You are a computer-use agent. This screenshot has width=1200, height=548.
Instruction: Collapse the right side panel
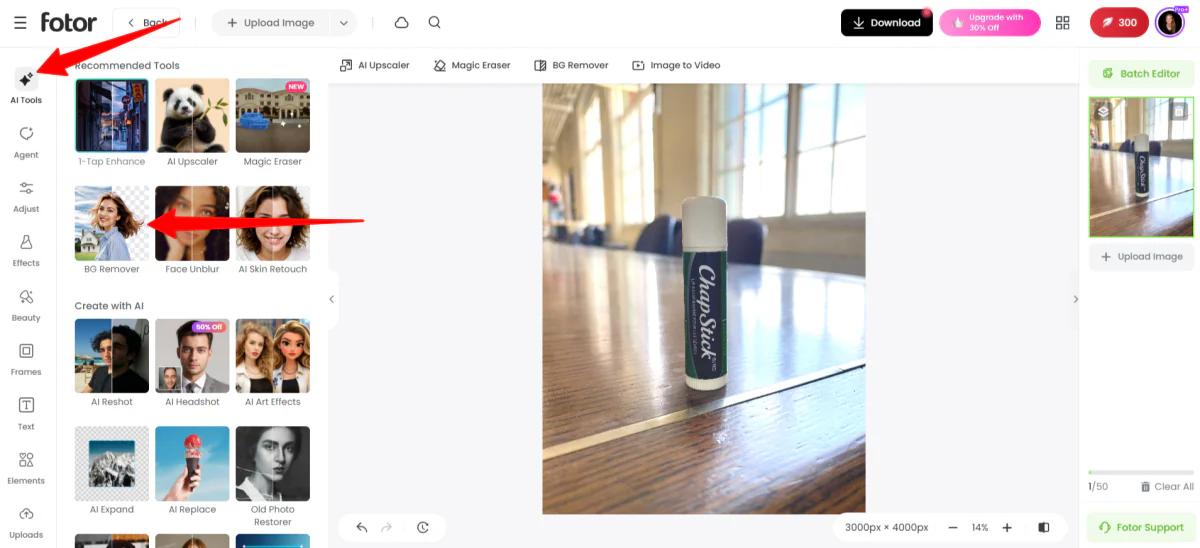pyautogui.click(x=1075, y=299)
